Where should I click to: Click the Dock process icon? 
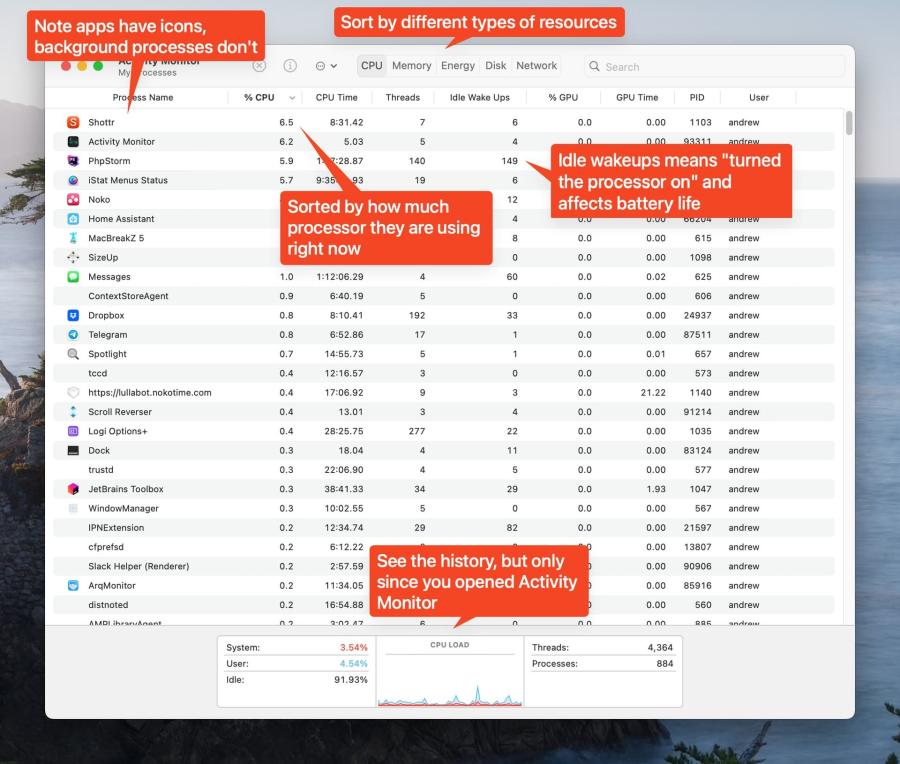pos(73,451)
